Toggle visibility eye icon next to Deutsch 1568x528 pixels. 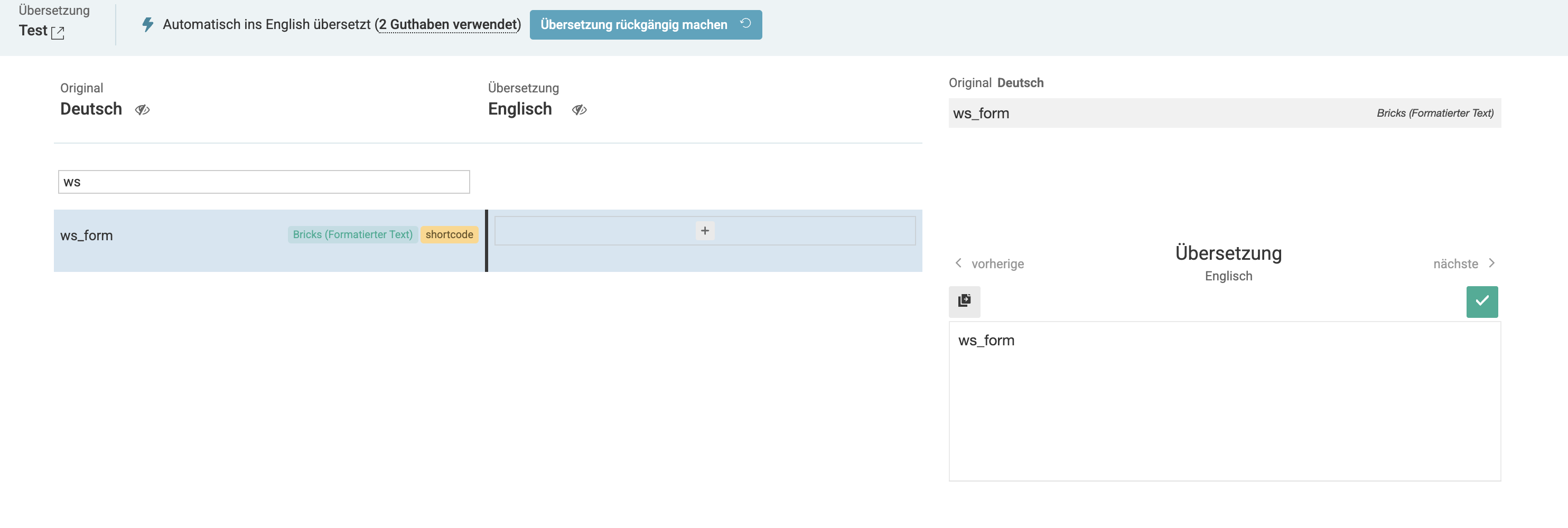143,109
